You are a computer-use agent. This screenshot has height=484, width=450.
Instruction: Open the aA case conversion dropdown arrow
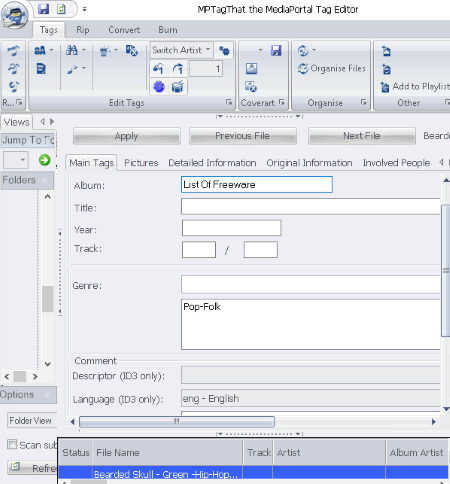pos(51,50)
